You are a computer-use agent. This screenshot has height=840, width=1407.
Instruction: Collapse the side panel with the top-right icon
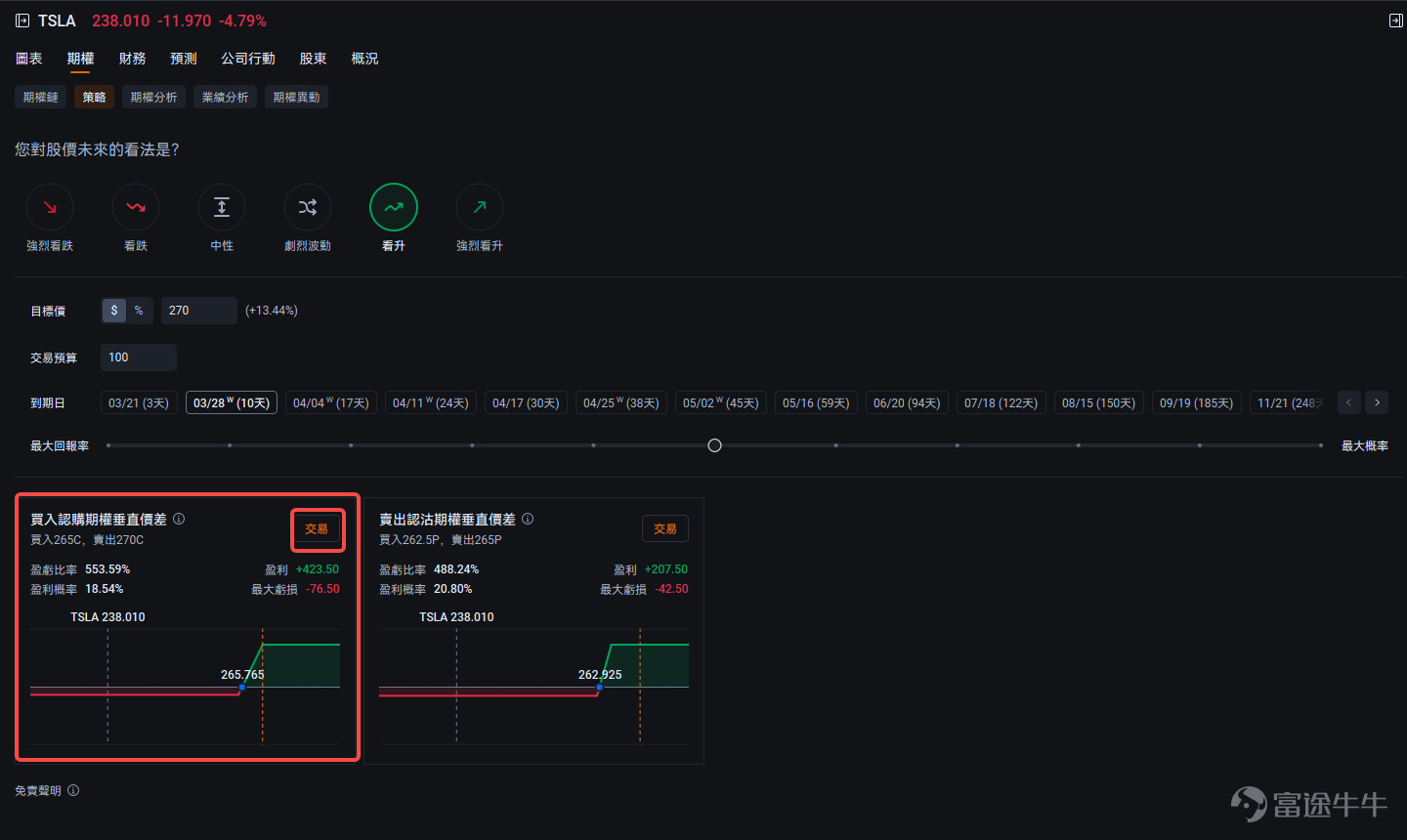(1395, 21)
